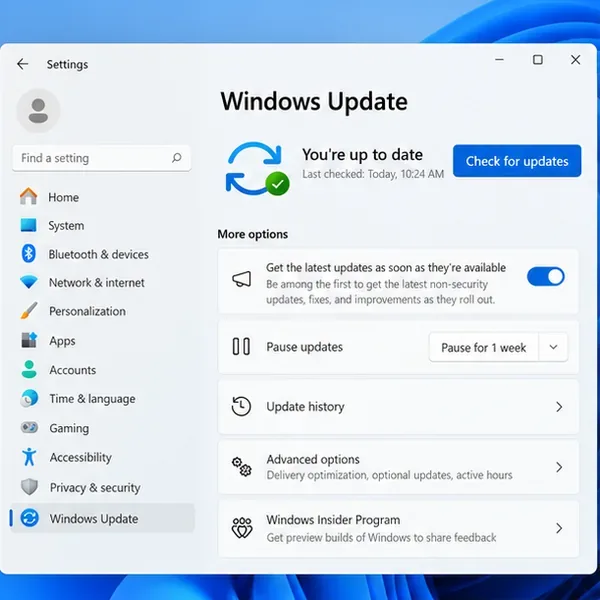
Task: Click the Windows Update sidebar icon
Action: pos(29,518)
